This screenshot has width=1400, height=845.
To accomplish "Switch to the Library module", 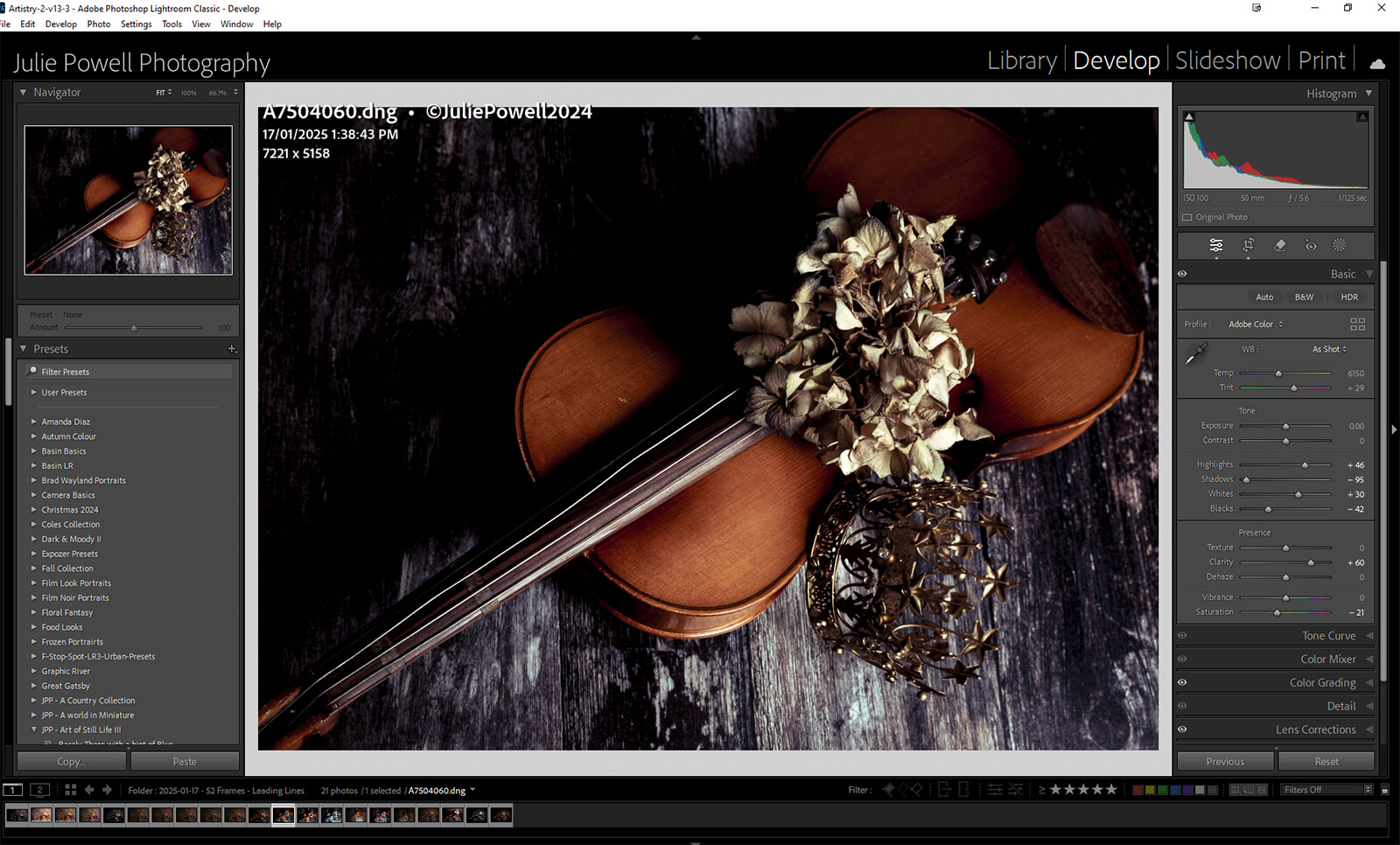I will point(1022,60).
